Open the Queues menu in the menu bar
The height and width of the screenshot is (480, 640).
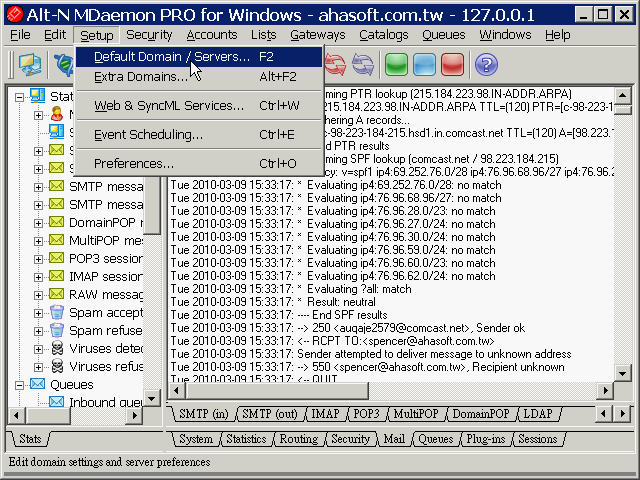pyautogui.click(x=444, y=35)
